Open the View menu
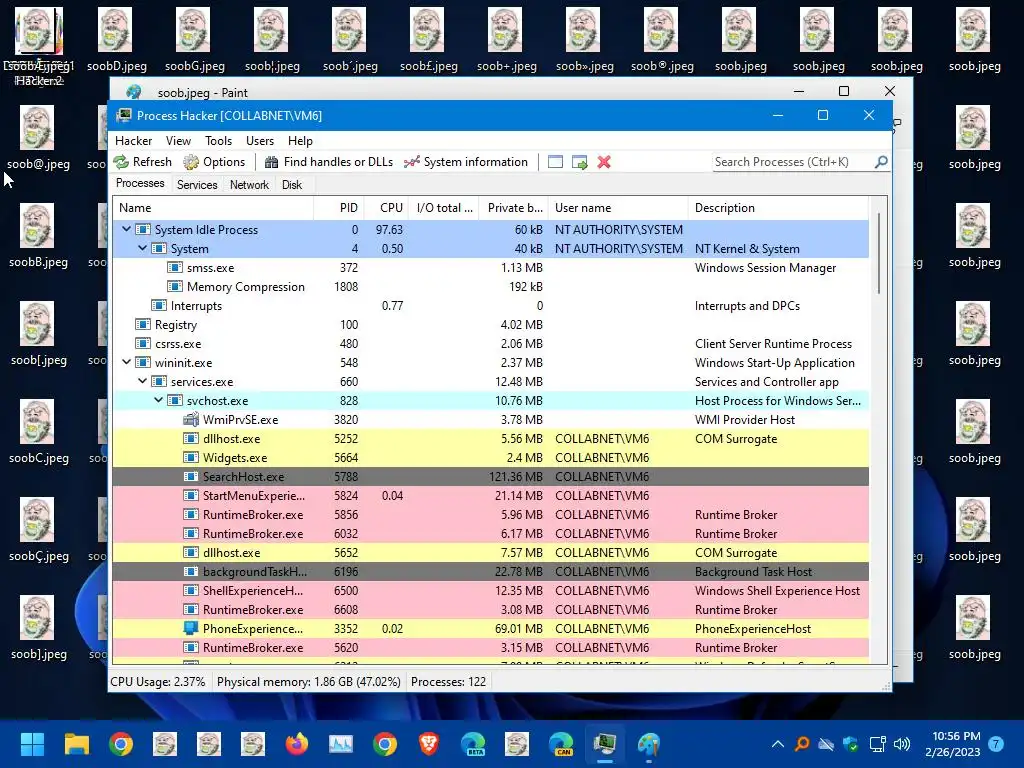This screenshot has width=1024, height=768. click(x=178, y=140)
